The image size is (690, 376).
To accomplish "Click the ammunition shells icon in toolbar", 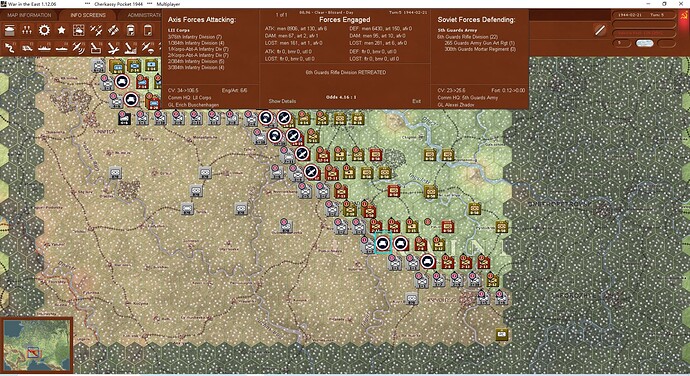I will [x=114, y=30].
